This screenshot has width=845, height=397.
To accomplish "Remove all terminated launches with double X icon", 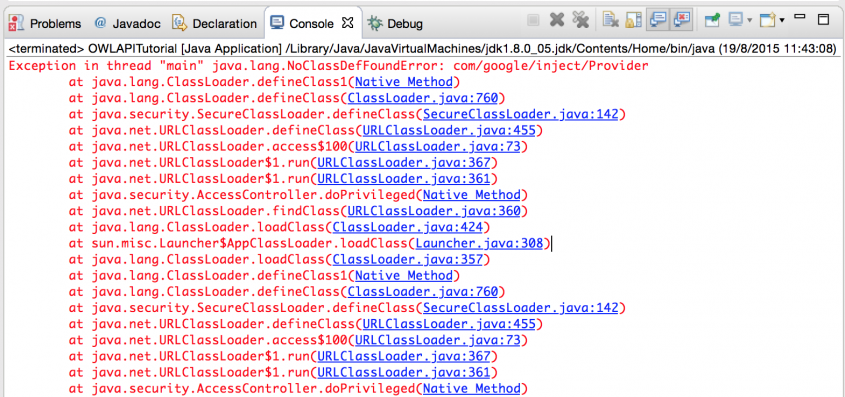I will pos(580,21).
